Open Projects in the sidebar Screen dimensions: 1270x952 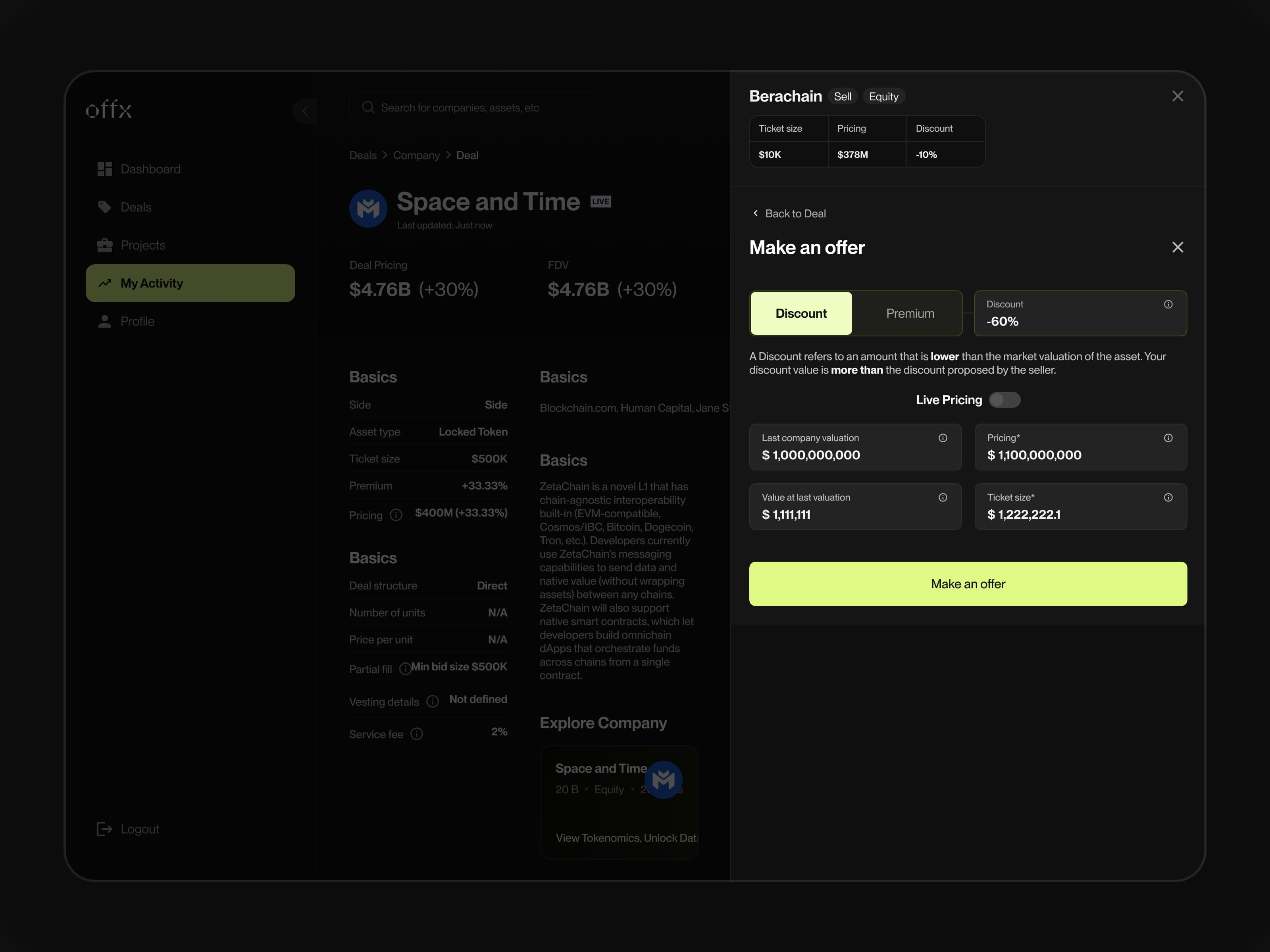point(190,245)
